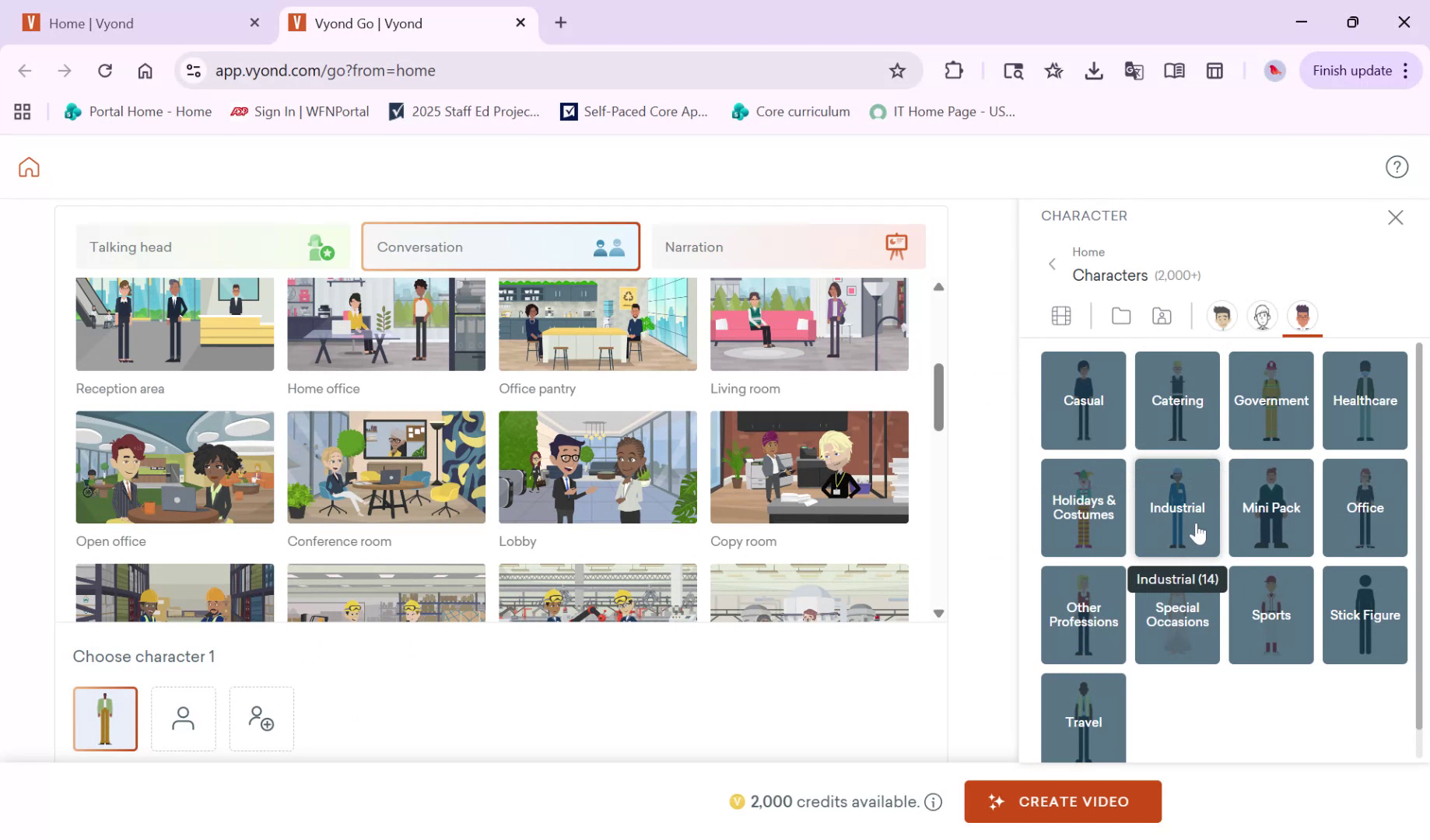Viewport: 1430px width, 840px height.
Task: Toggle the bookmark star for this page
Action: (x=898, y=70)
